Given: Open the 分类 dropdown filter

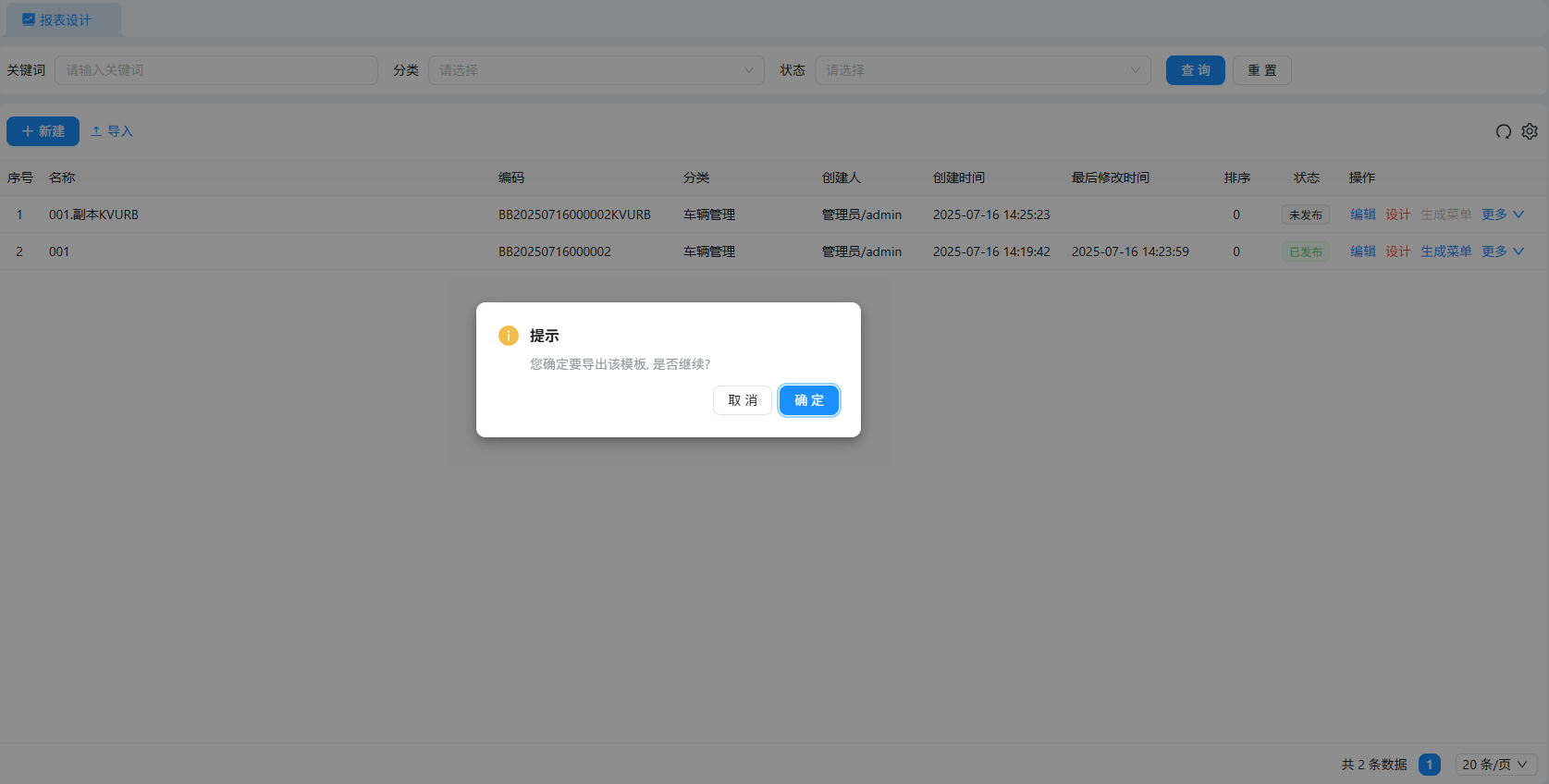Looking at the screenshot, I should 596,70.
